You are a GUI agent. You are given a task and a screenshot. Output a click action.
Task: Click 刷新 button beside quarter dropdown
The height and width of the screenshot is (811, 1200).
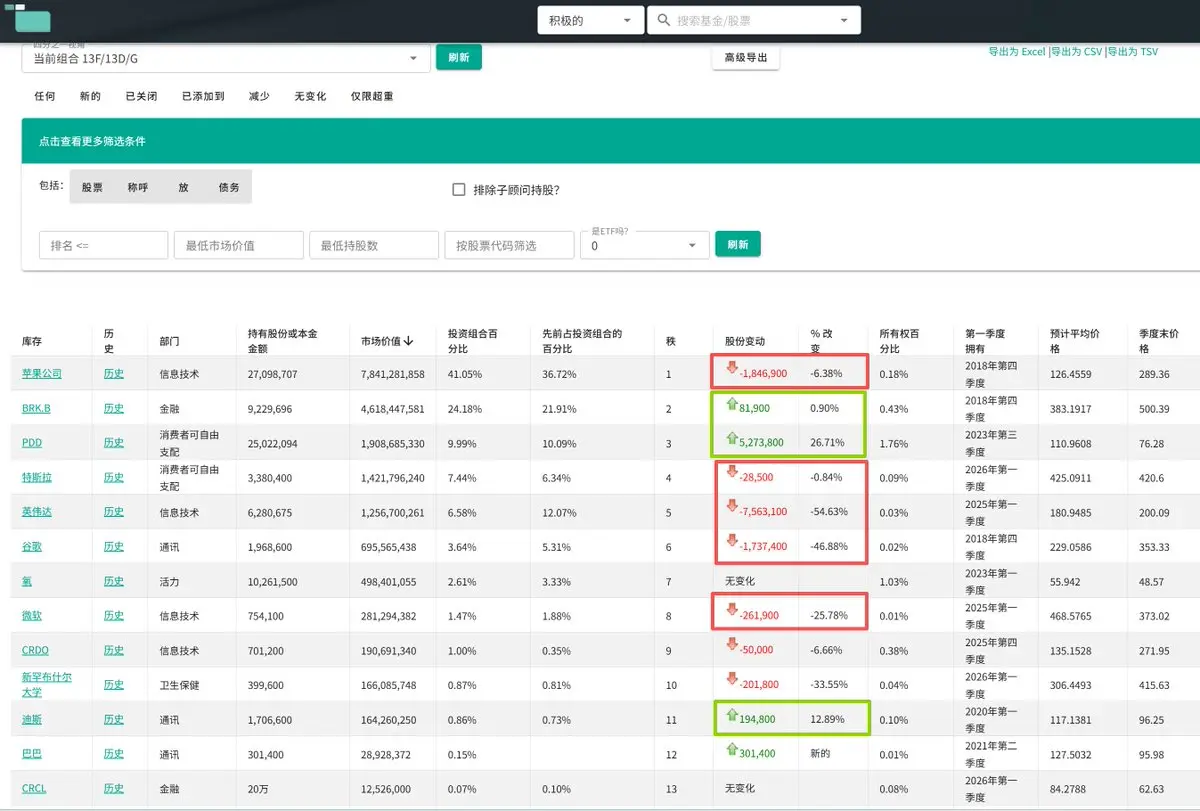[x=459, y=57]
